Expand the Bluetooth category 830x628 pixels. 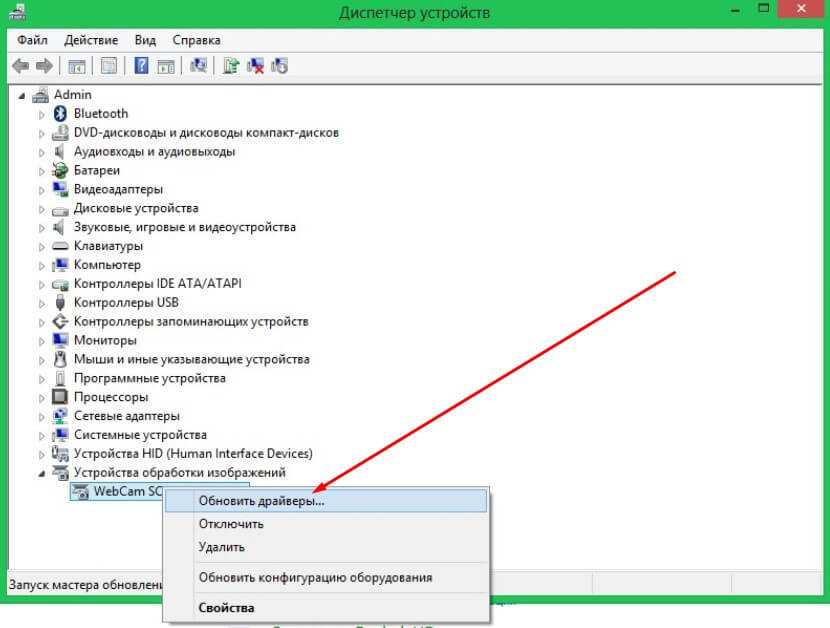(41, 114)
